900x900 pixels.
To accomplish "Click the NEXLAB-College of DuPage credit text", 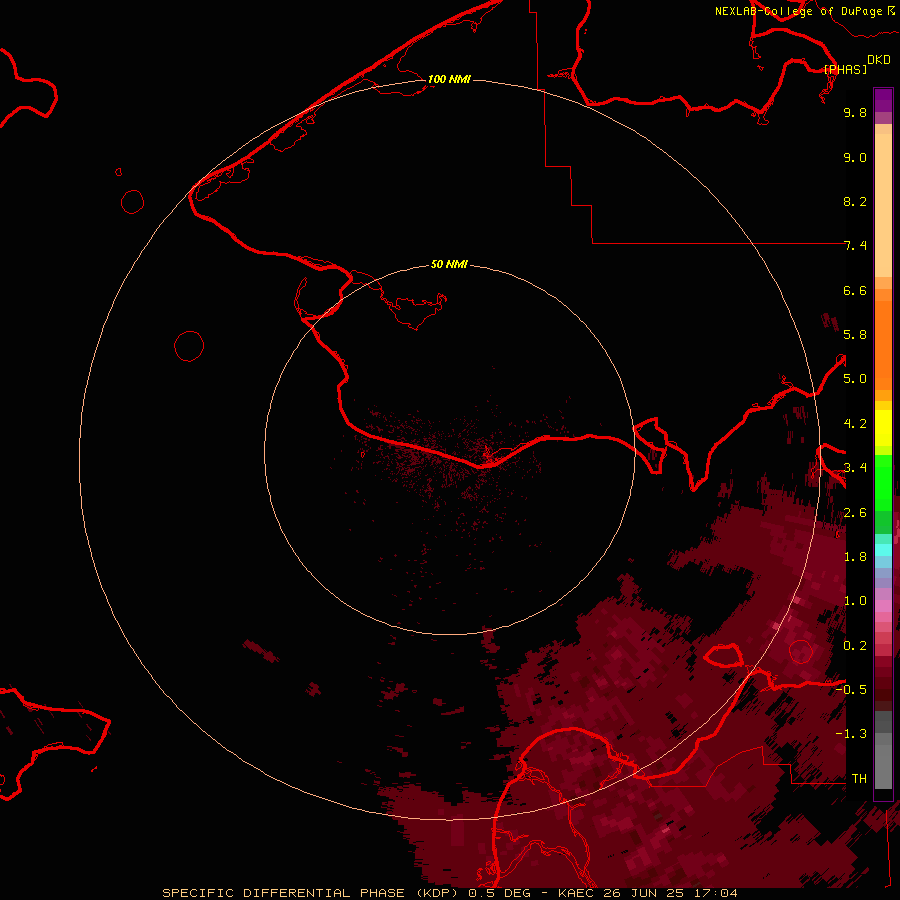I will [799, 11].
